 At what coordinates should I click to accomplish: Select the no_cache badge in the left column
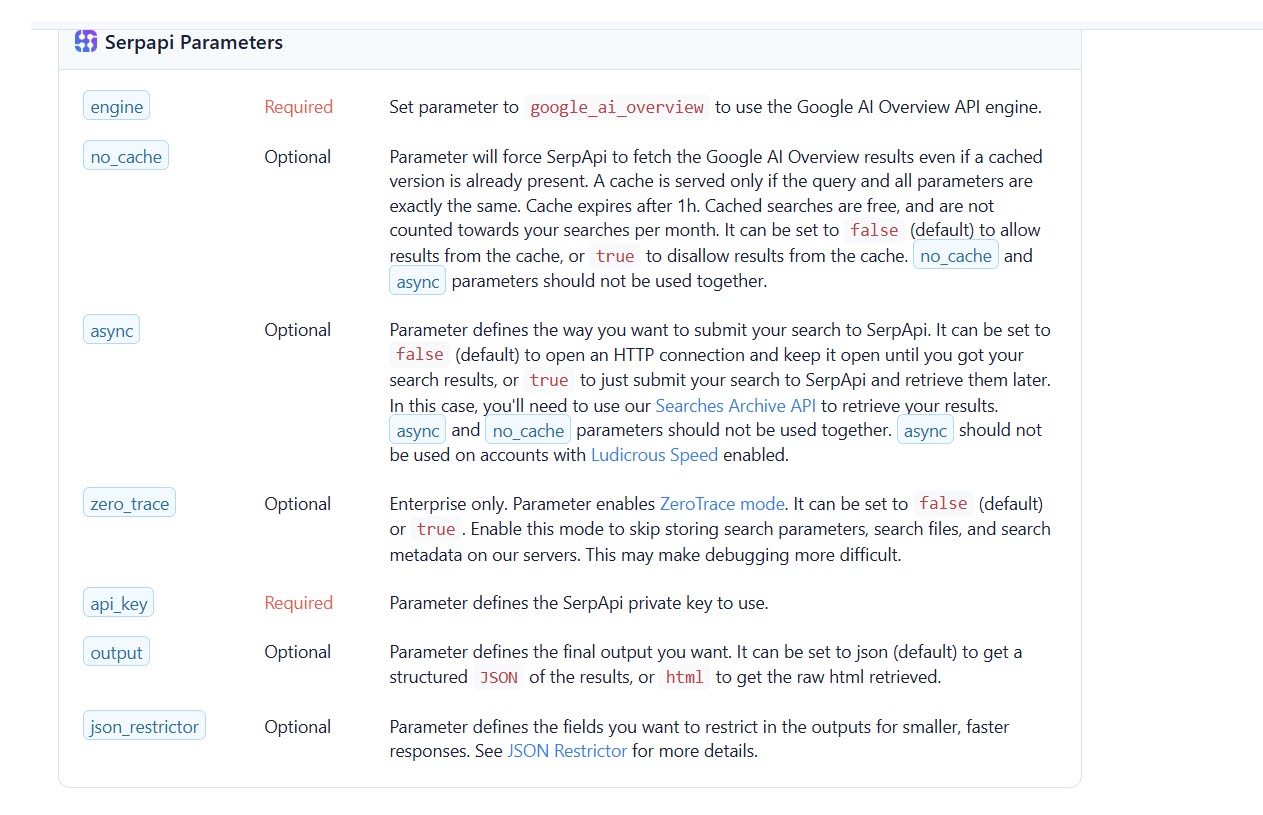click(x=125, y=157)
